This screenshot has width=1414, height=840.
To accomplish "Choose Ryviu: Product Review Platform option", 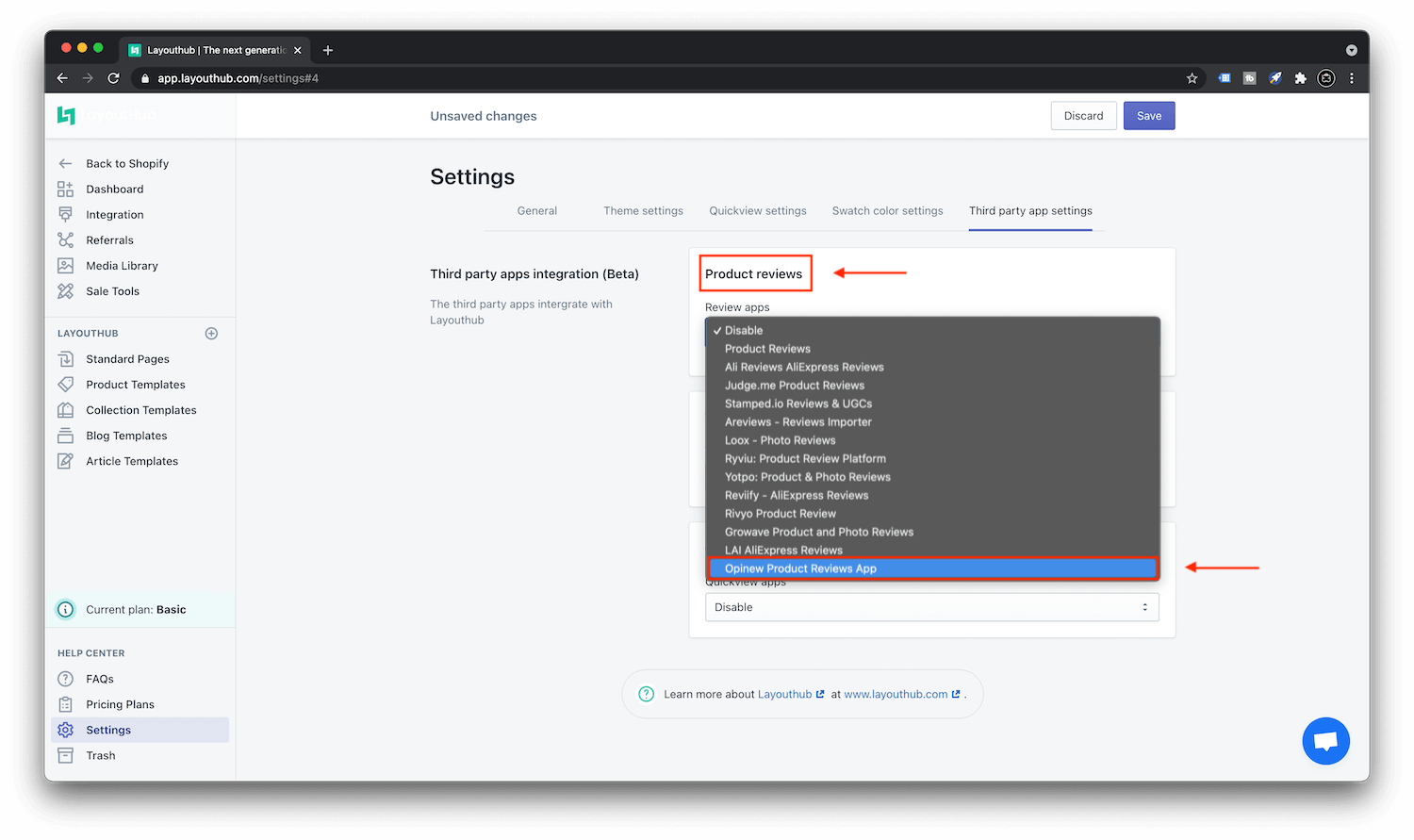I will pos(932,458).
